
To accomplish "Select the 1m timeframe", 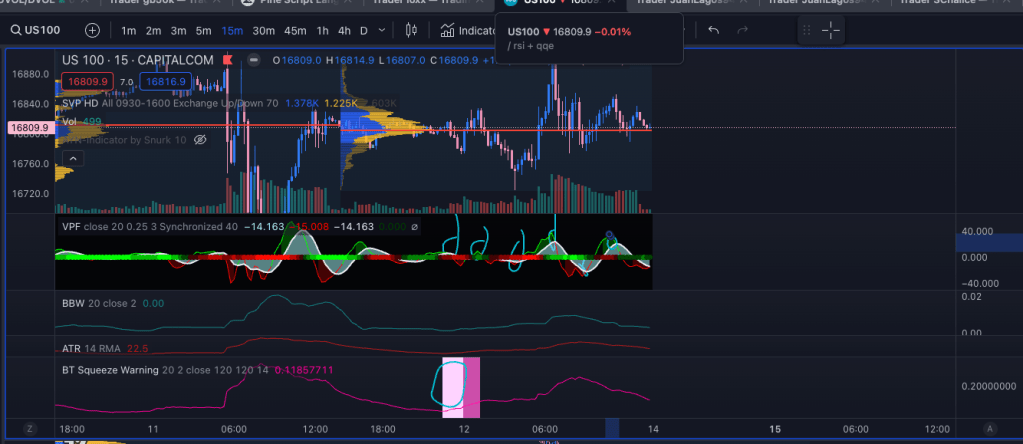I will pos(129,31).
